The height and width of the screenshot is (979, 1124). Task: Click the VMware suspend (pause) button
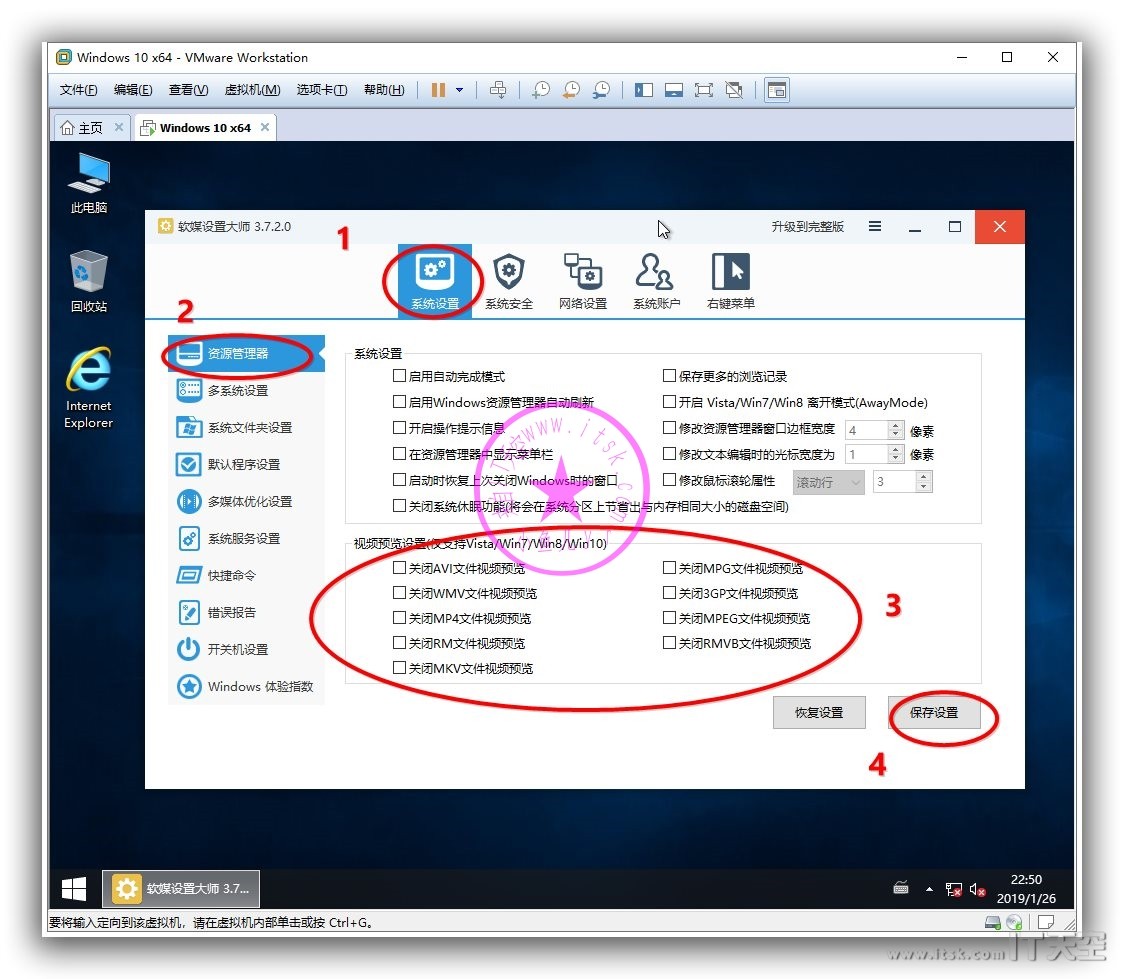coord(438,90)
